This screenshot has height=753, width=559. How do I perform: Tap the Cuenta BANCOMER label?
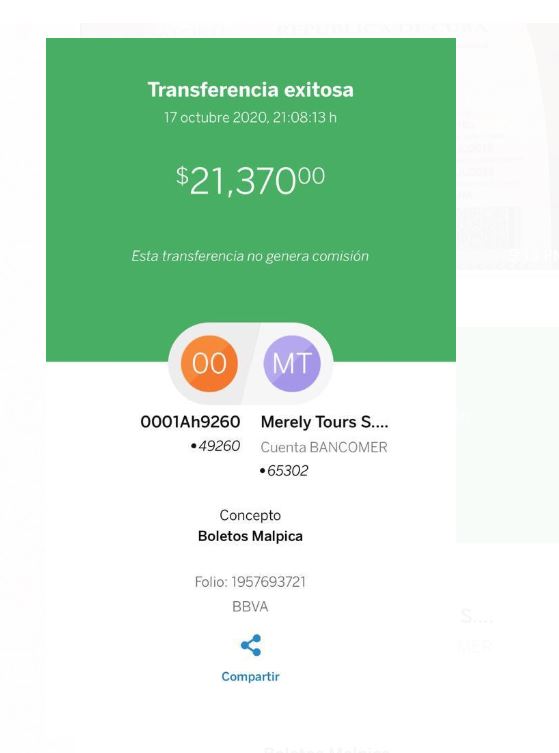[x=324, y=447]
